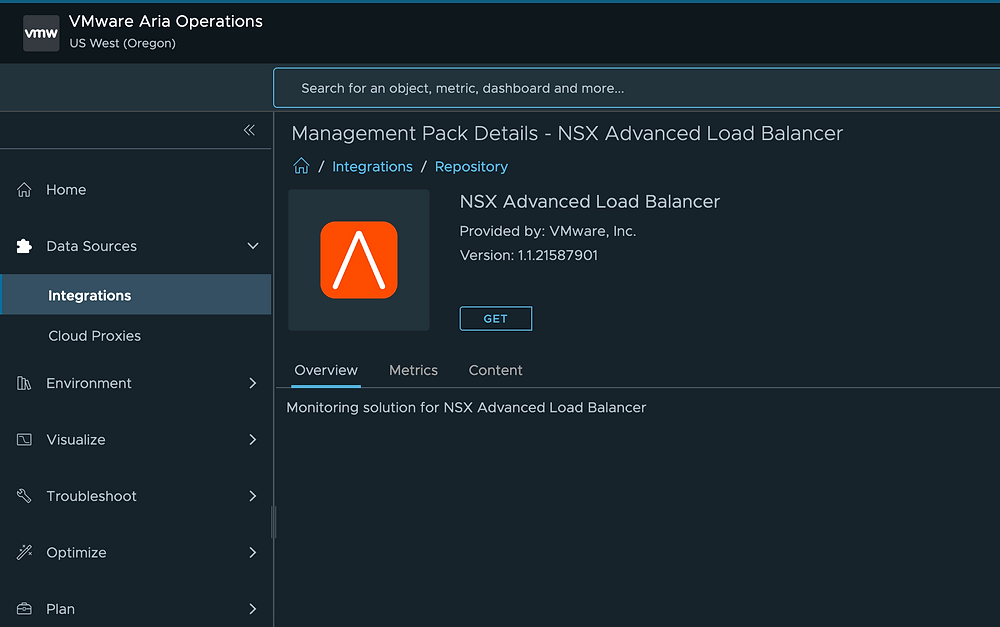The height and width of the screenshot is (627, 1000).
Task: Collapse the Data Sources chevron
Action: point(253,246)
